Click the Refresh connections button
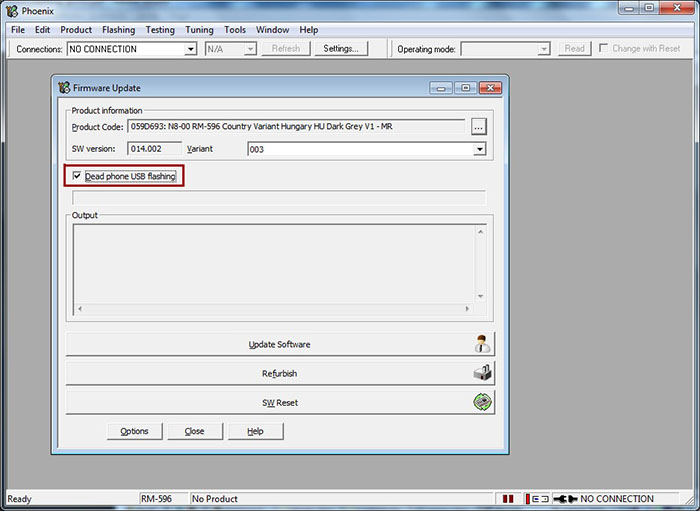The width and height of the screenshot is (700, 511). tap(286, 49)
